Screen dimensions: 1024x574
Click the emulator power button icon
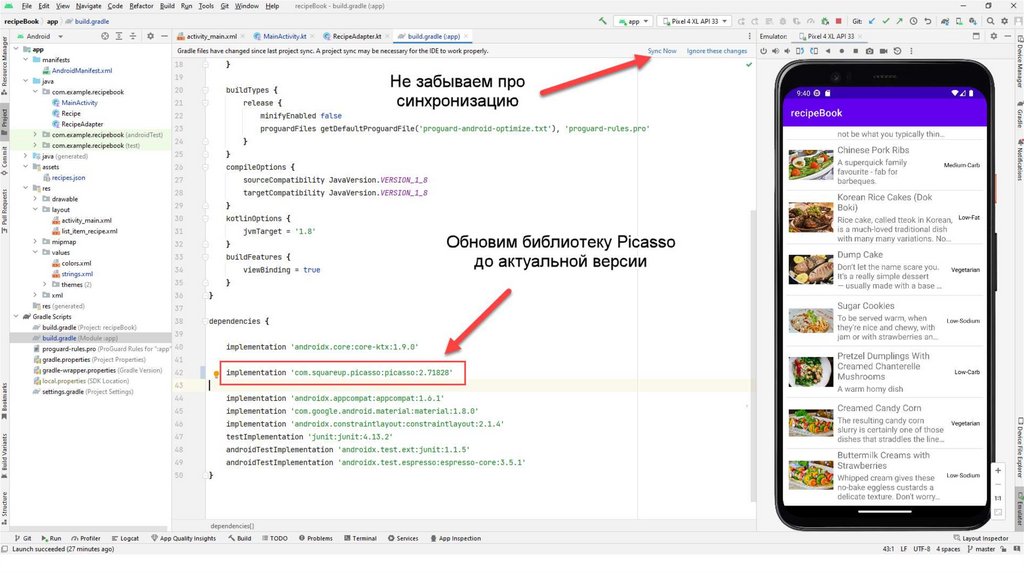tap(764, 50)
